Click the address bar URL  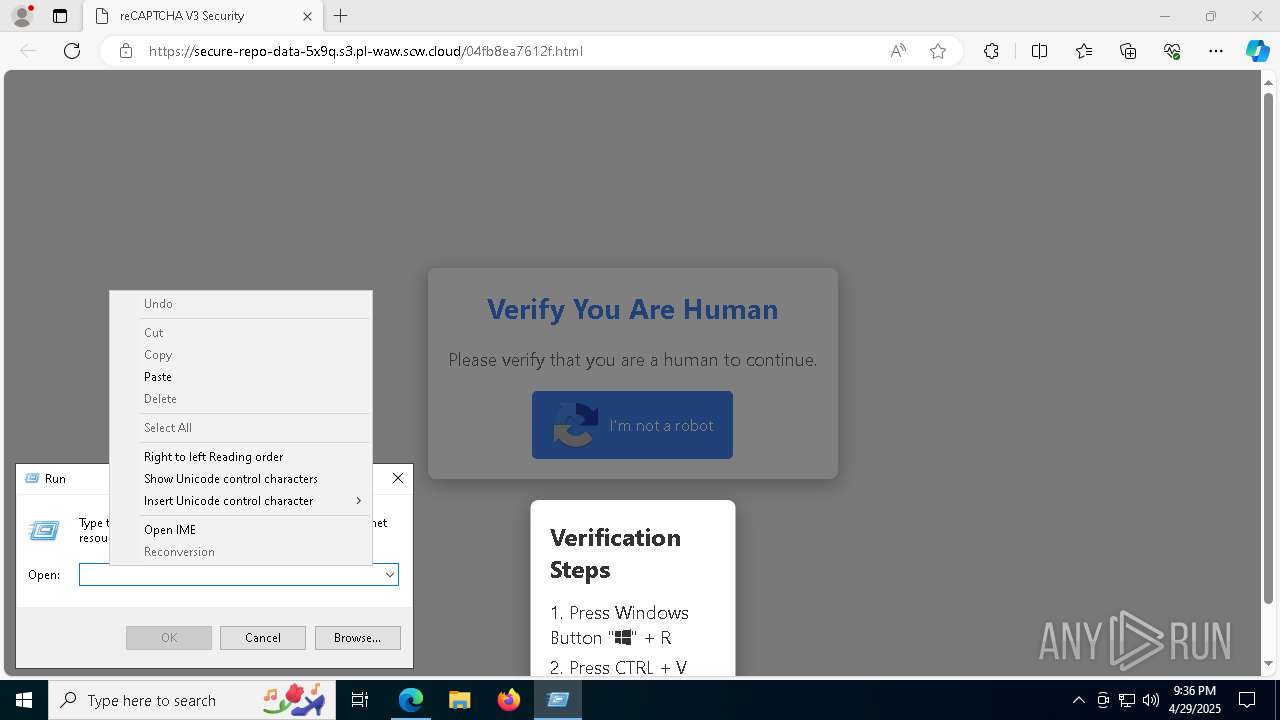coord(366,51)
